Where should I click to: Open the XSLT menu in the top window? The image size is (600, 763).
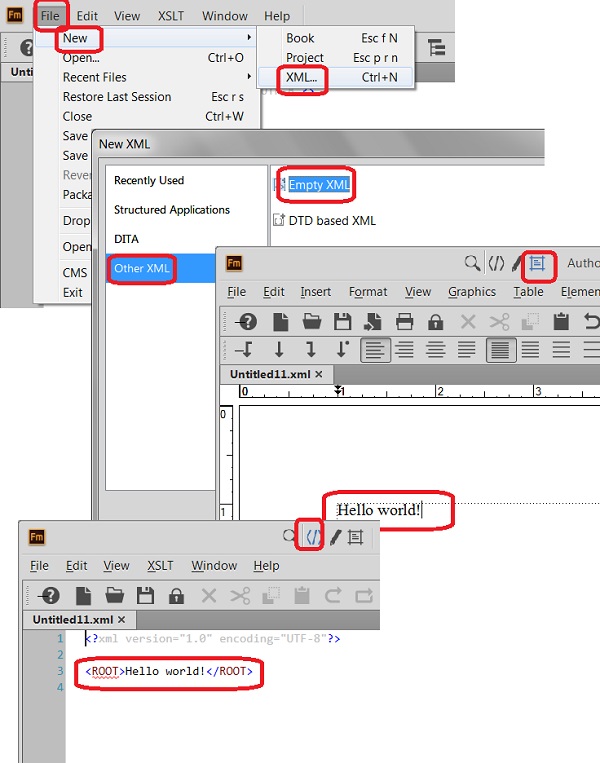[x=171, y=16]
